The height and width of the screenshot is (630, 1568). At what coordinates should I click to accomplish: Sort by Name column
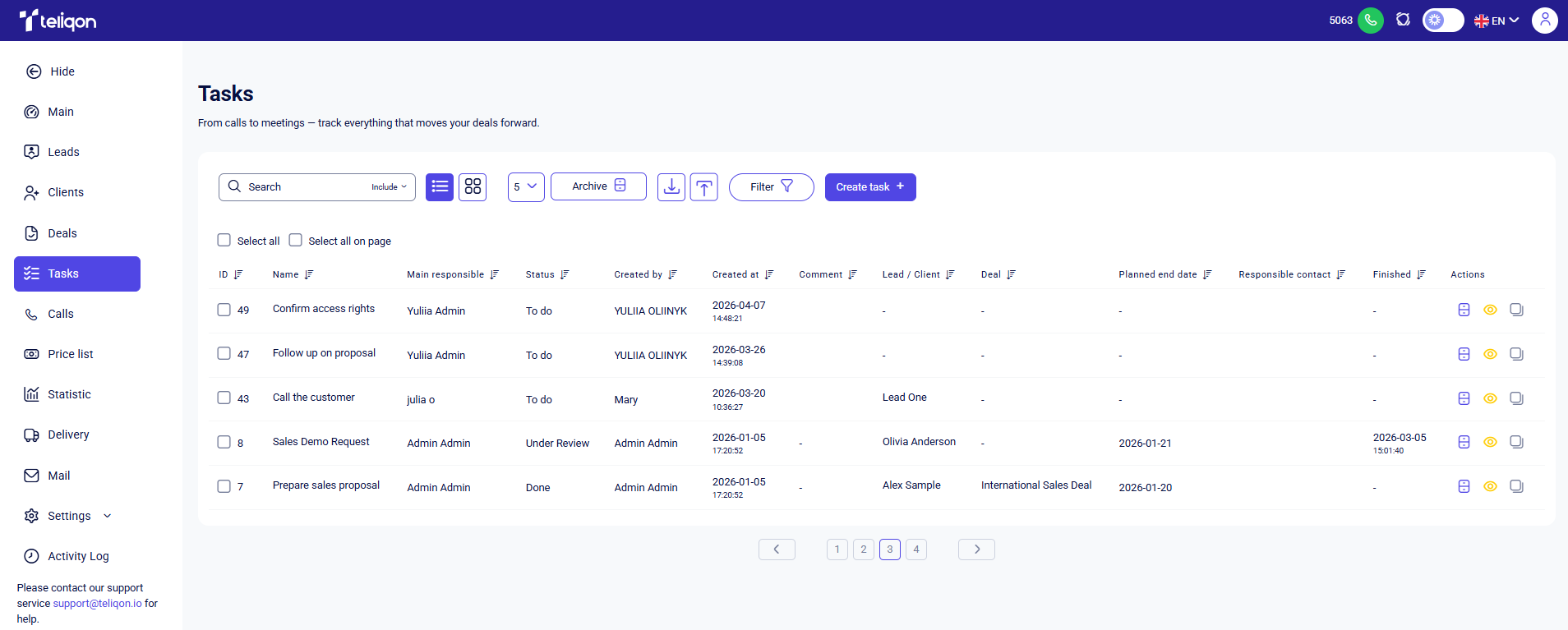point(309,274)
